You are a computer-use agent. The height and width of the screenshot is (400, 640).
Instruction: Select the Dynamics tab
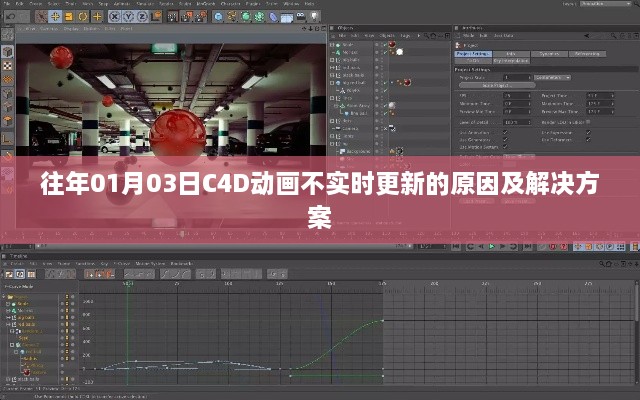[549, 54]
